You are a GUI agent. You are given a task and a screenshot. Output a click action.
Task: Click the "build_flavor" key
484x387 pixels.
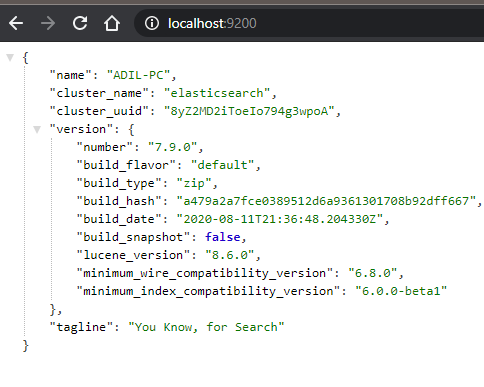(x=126, y=165)
